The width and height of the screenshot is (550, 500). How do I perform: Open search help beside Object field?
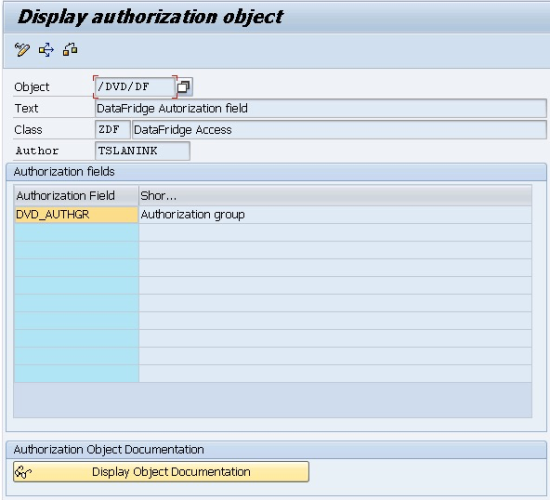coord(184,87)
